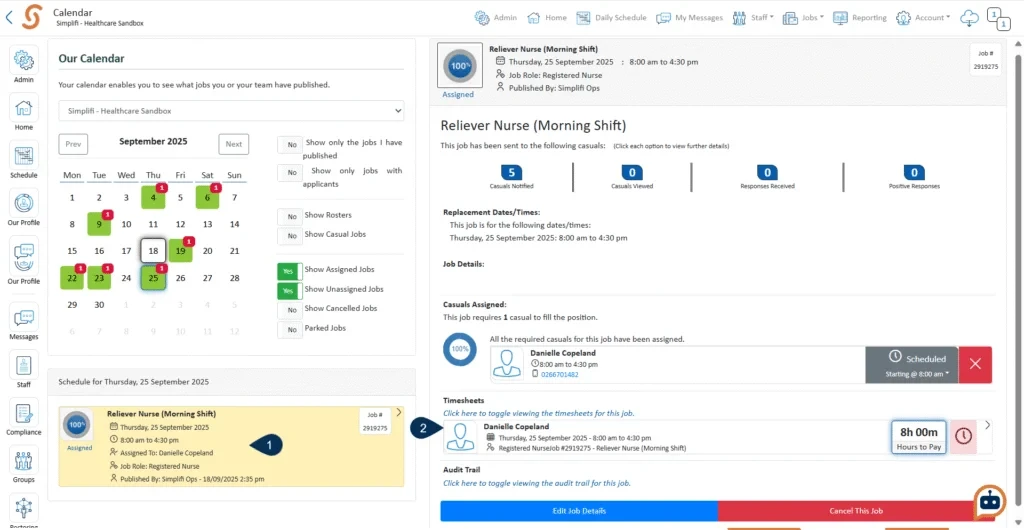Open the chatbot assistant icon
Viewport: 1024px width, 530px height.
click(x=990, y=501)
